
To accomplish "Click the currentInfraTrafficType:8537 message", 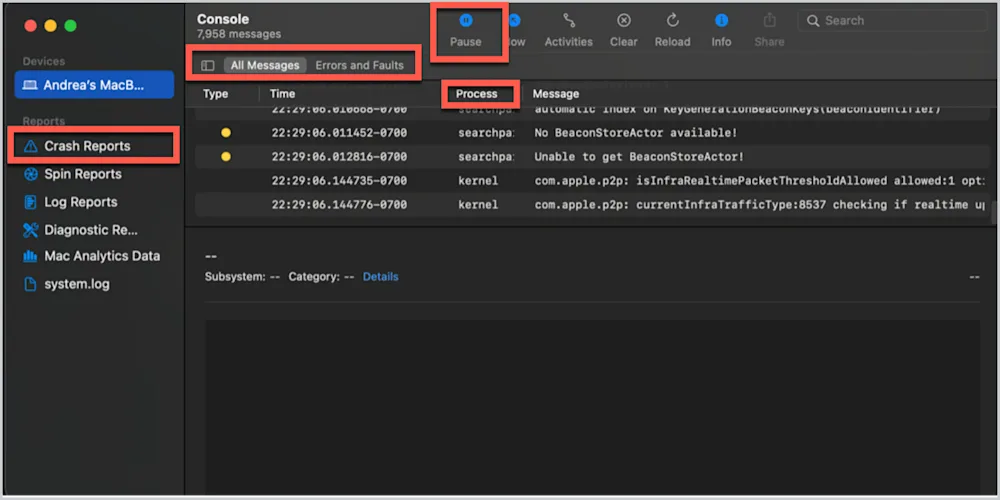I will [760, 205].
